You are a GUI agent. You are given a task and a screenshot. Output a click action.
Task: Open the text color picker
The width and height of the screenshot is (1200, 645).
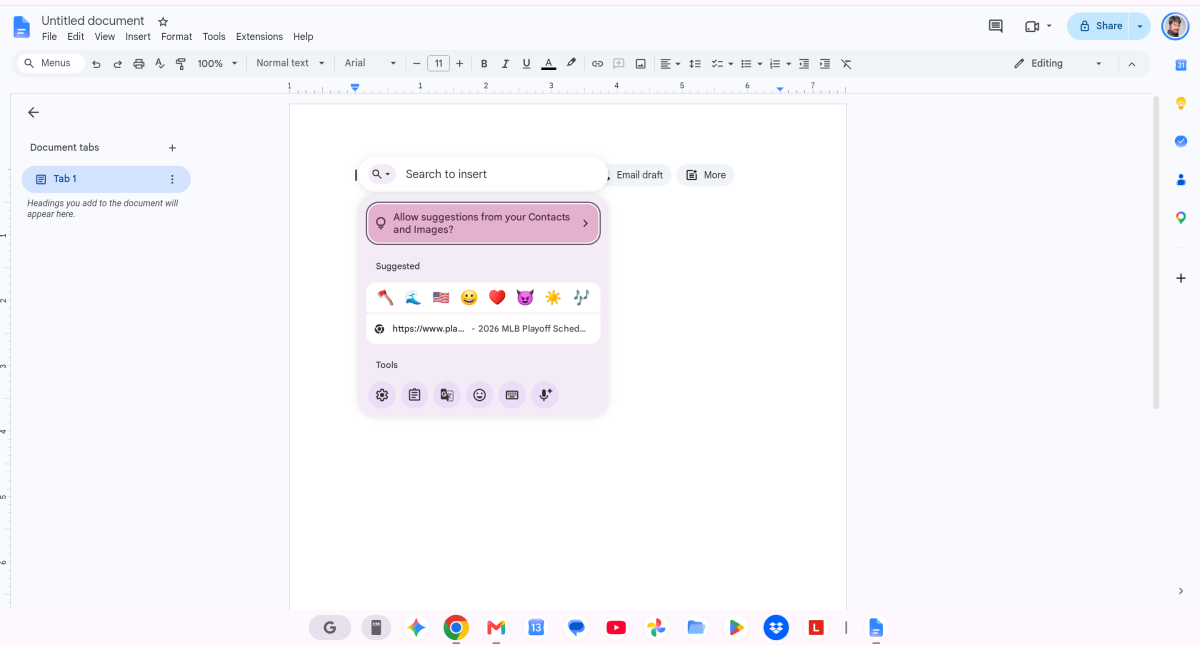click(548, 63)
